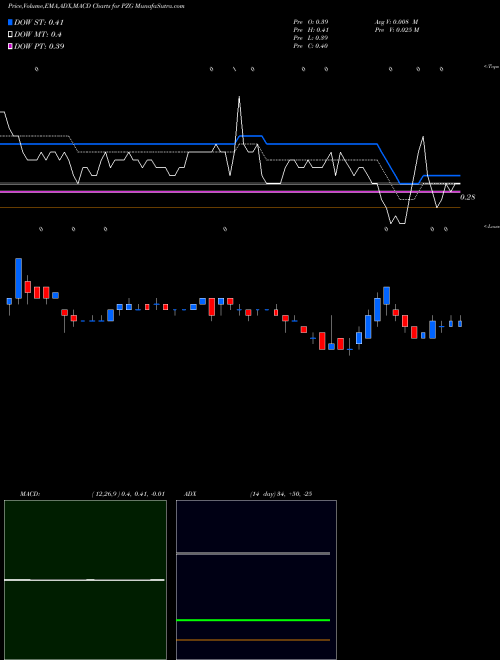500x660 pixels.
Task: Click the MACD (12,26,9) values text
Action: [x=128, y=494]
